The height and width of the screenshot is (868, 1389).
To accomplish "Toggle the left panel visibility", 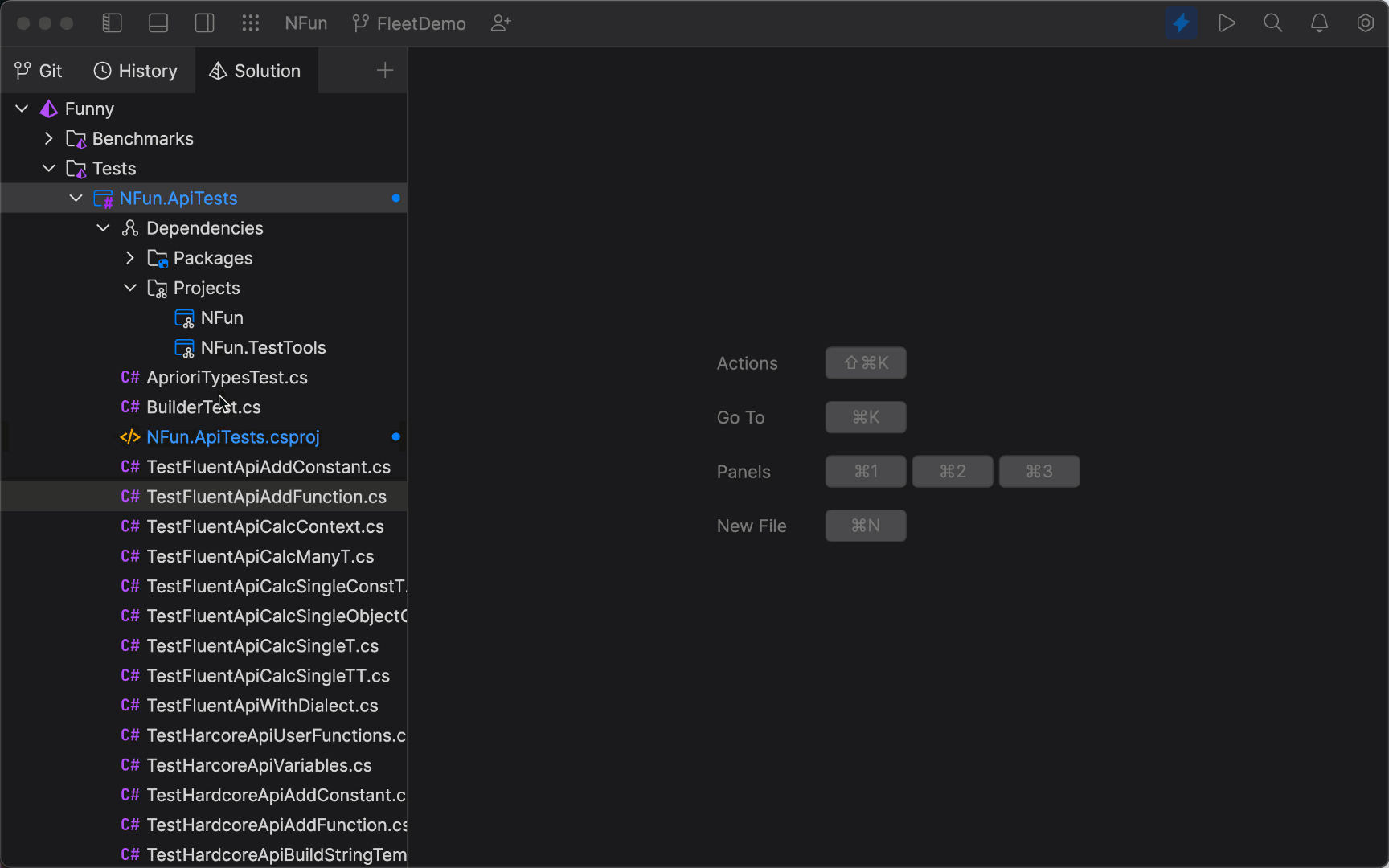I will (112, 23).
